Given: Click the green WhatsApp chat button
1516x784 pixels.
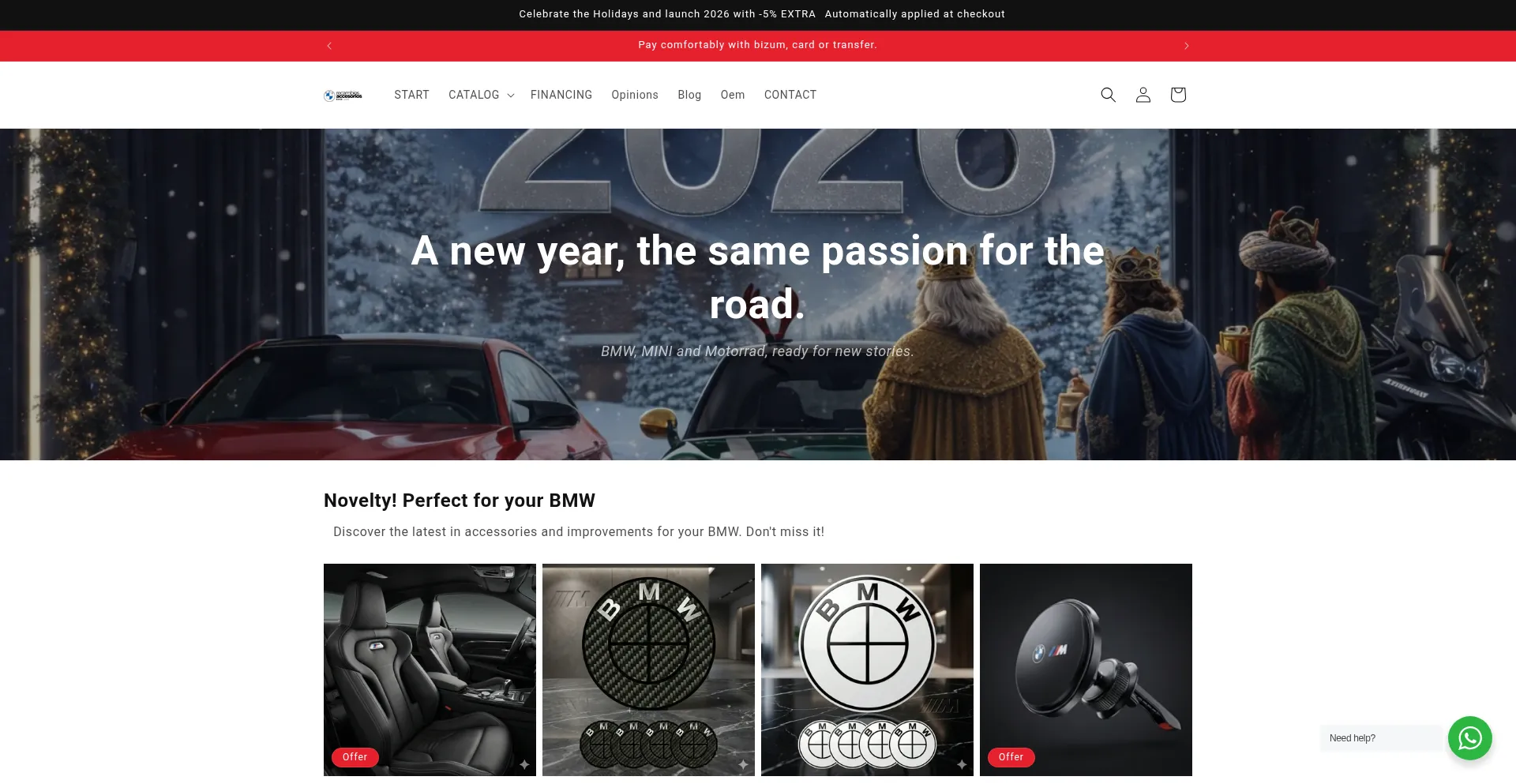Looking at the screenshot, I should (x=1469, y=738).
